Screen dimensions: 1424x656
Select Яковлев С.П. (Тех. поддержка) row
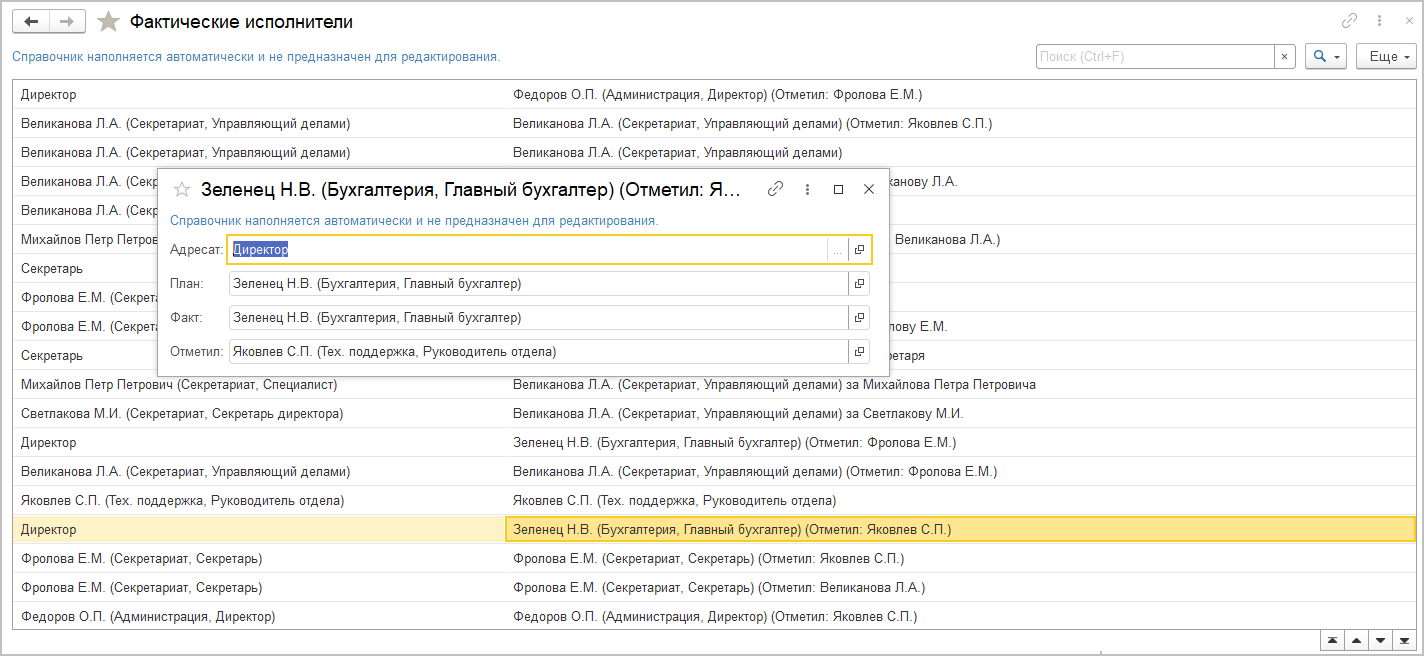click(x=182, y=500)
